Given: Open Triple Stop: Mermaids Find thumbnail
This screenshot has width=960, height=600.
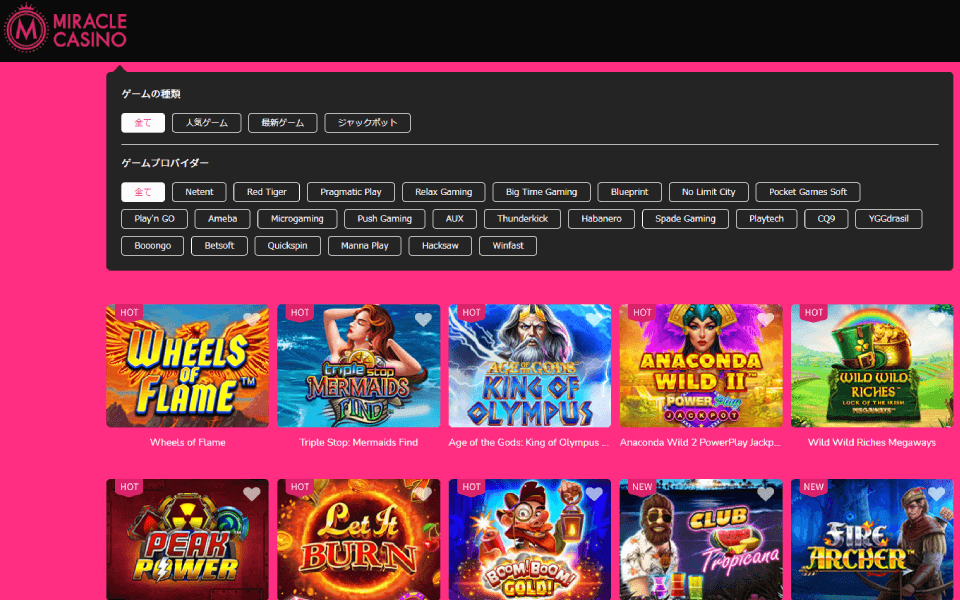Looking at the screenshot, I should coord(359,366).
